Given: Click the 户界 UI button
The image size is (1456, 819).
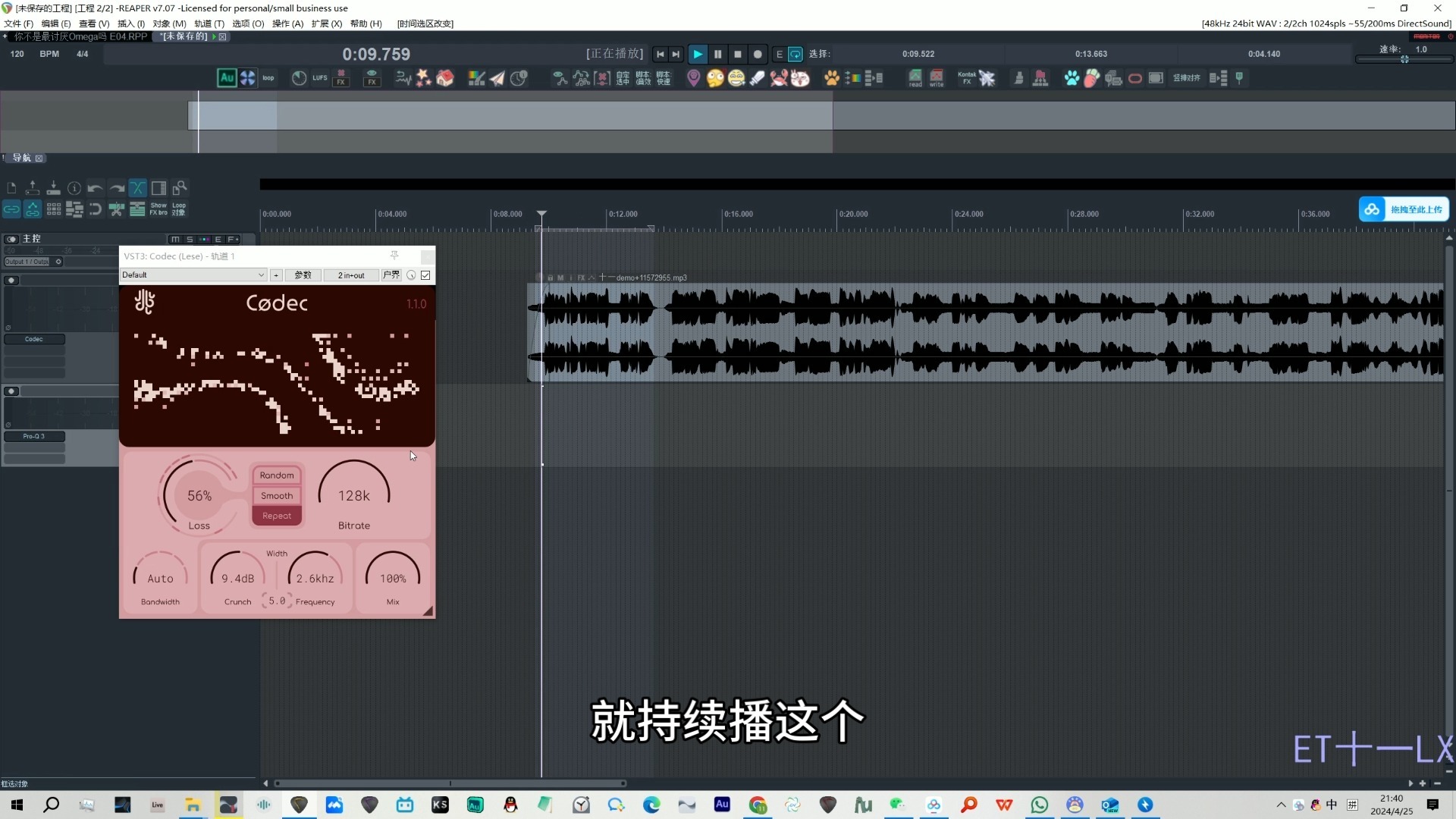Looking at the screenshot, I should 391,275.
